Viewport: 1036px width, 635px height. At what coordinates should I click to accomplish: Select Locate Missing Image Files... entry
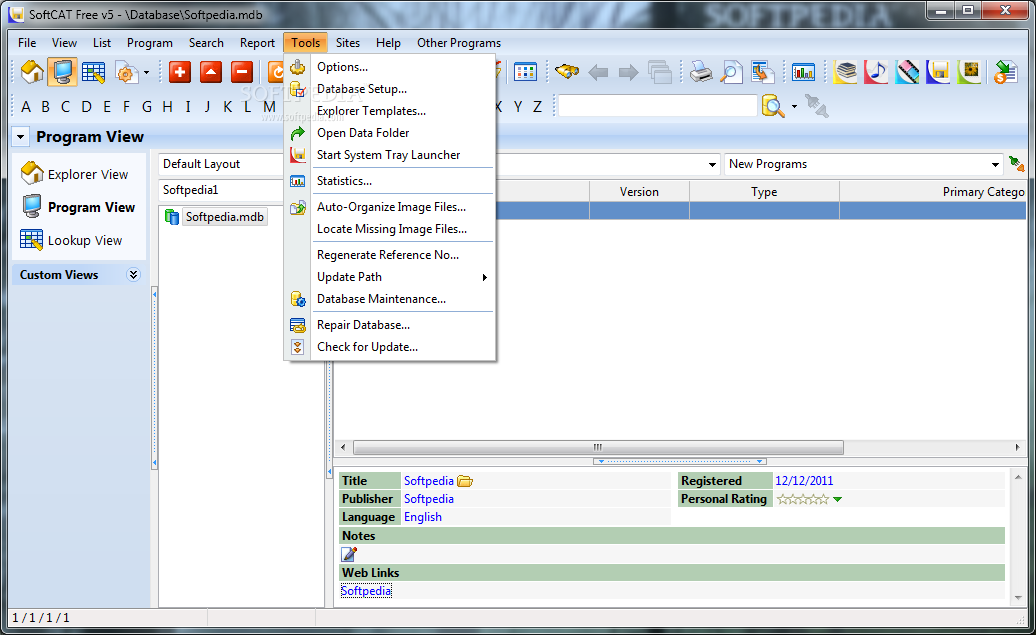[x=392, y=229]
